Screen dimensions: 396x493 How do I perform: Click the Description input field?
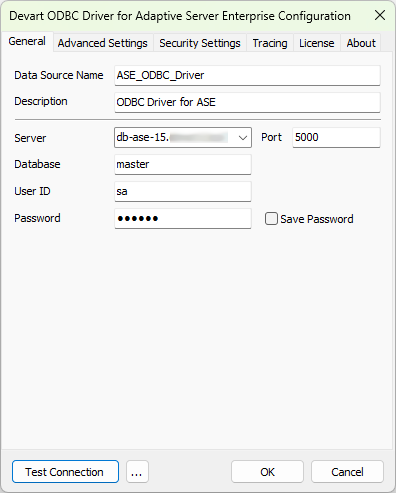[247, 102]
